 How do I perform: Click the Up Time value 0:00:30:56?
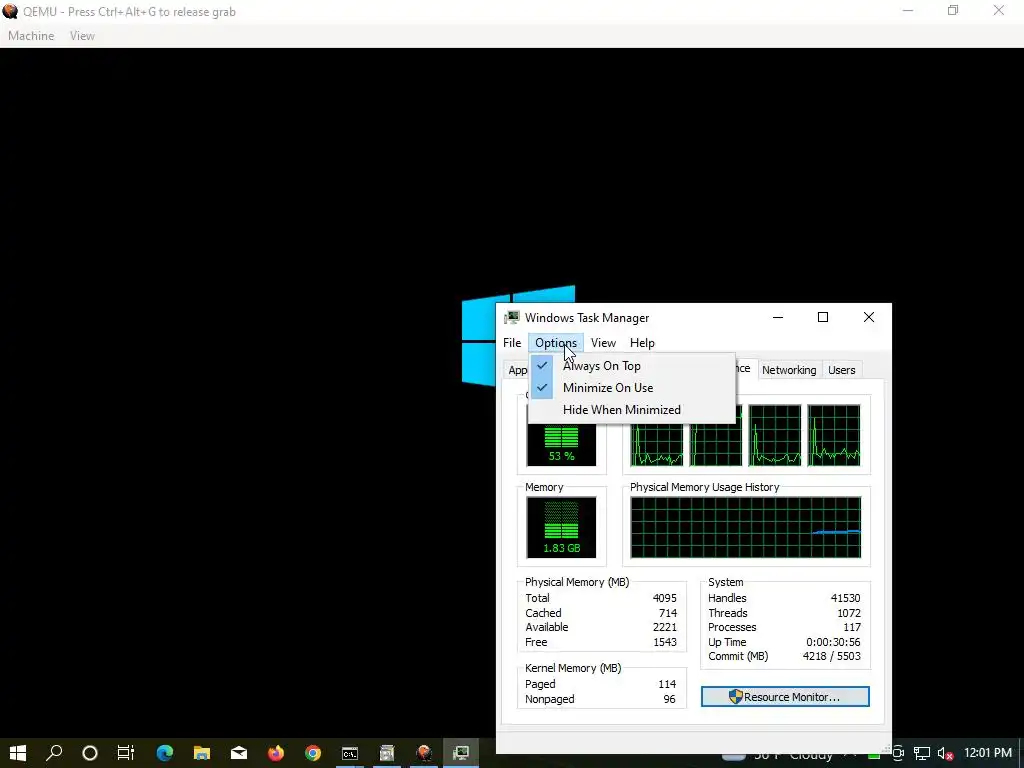coord(833,643)
